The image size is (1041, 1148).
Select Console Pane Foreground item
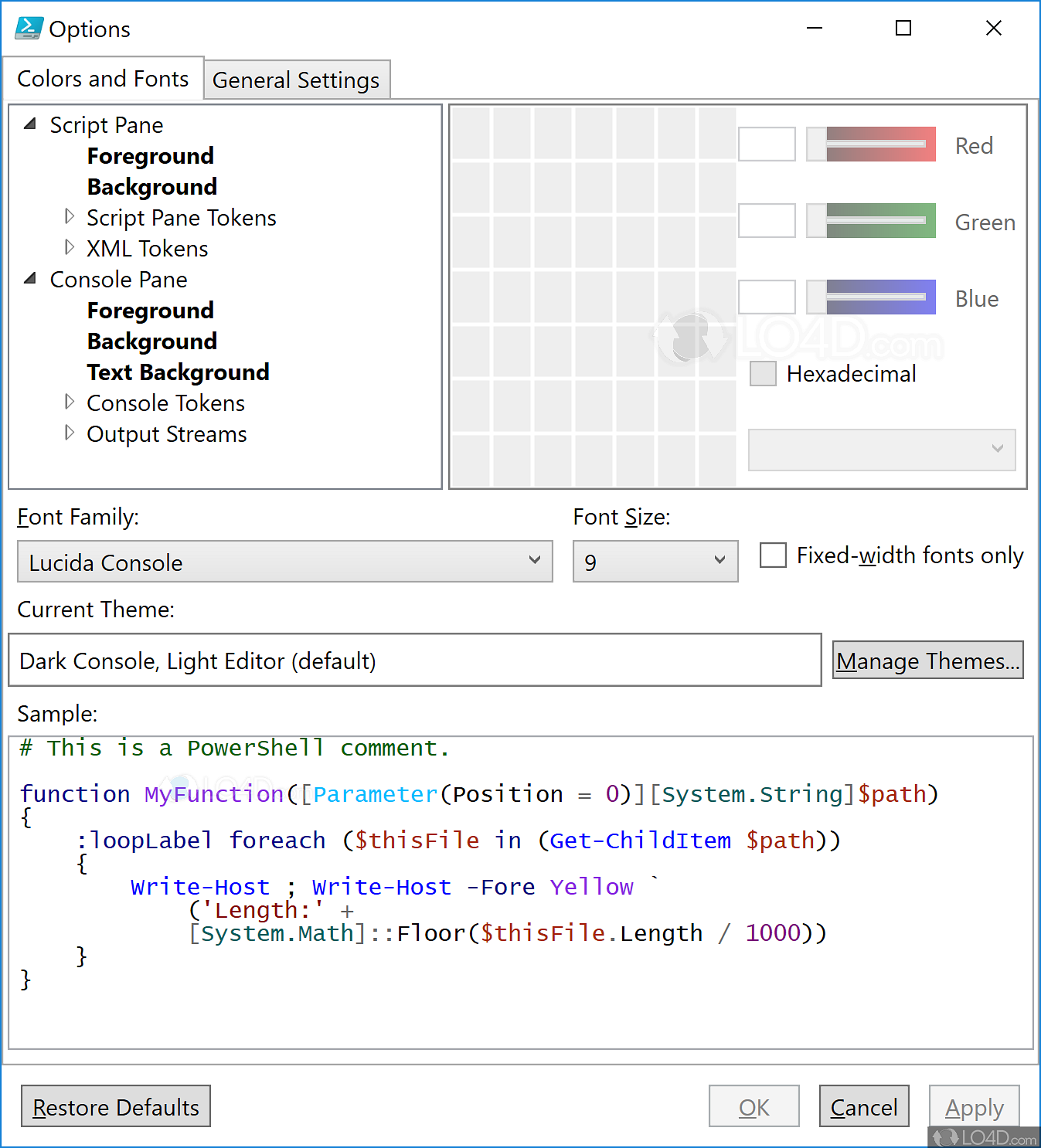coord(151,311)
